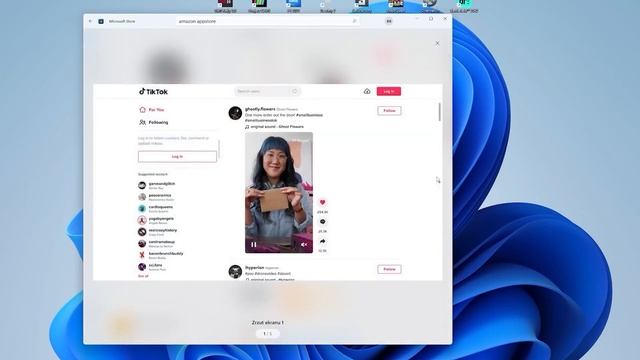The width and height of the screenshot is (640, 360).
Task: Open the hyperion profile avatar
Action: coord(235,272)
